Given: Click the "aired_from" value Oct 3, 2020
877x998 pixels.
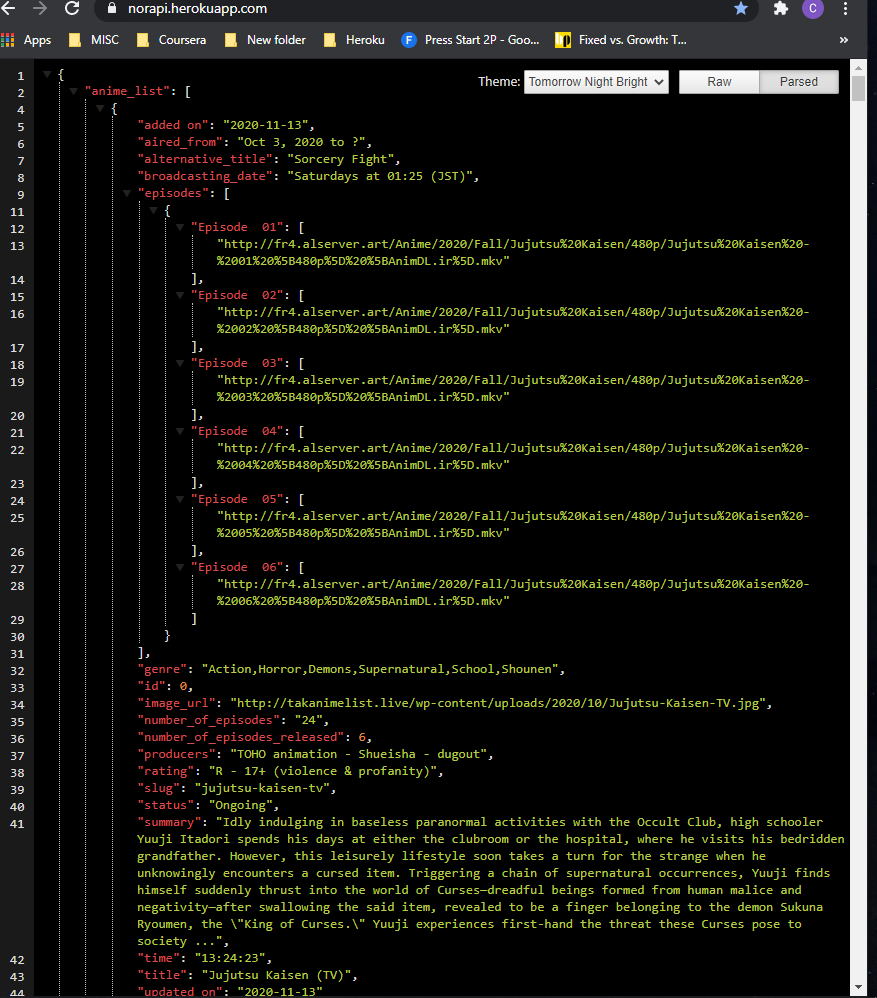Looking at the screenshot, I should point(301,142).
